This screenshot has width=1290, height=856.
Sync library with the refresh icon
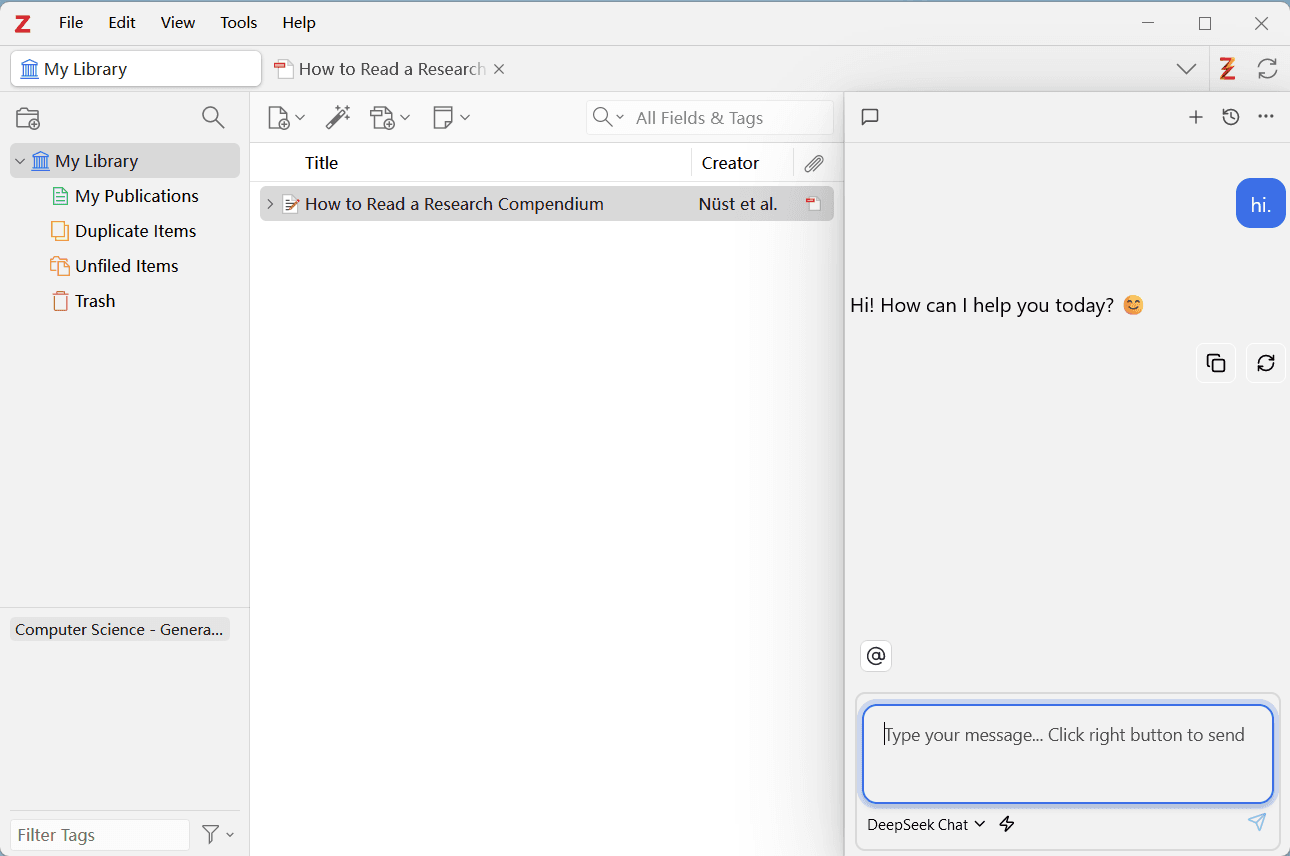(1267, 69)
